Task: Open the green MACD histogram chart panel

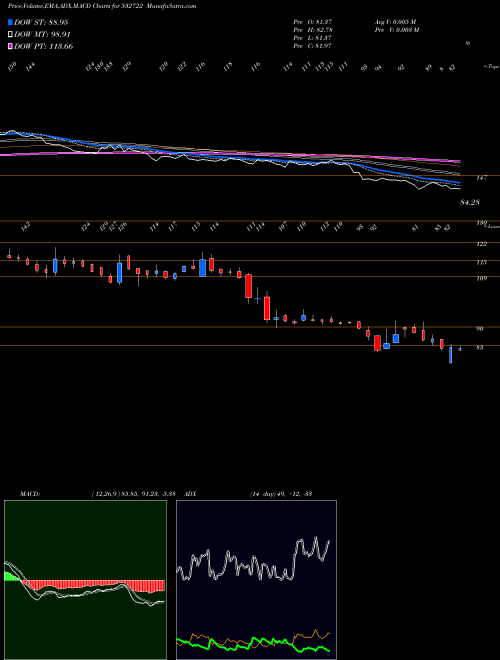Action: (85, 580)
